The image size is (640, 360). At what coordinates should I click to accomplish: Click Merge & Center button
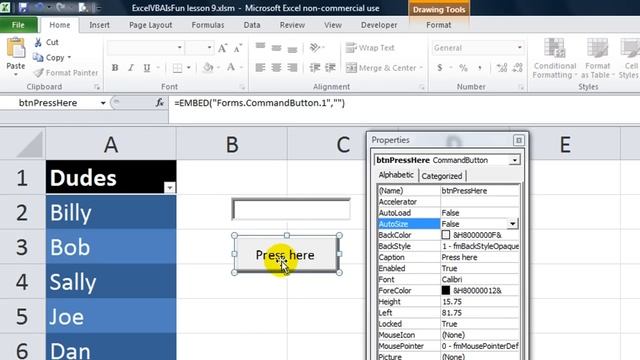point(381,68)
